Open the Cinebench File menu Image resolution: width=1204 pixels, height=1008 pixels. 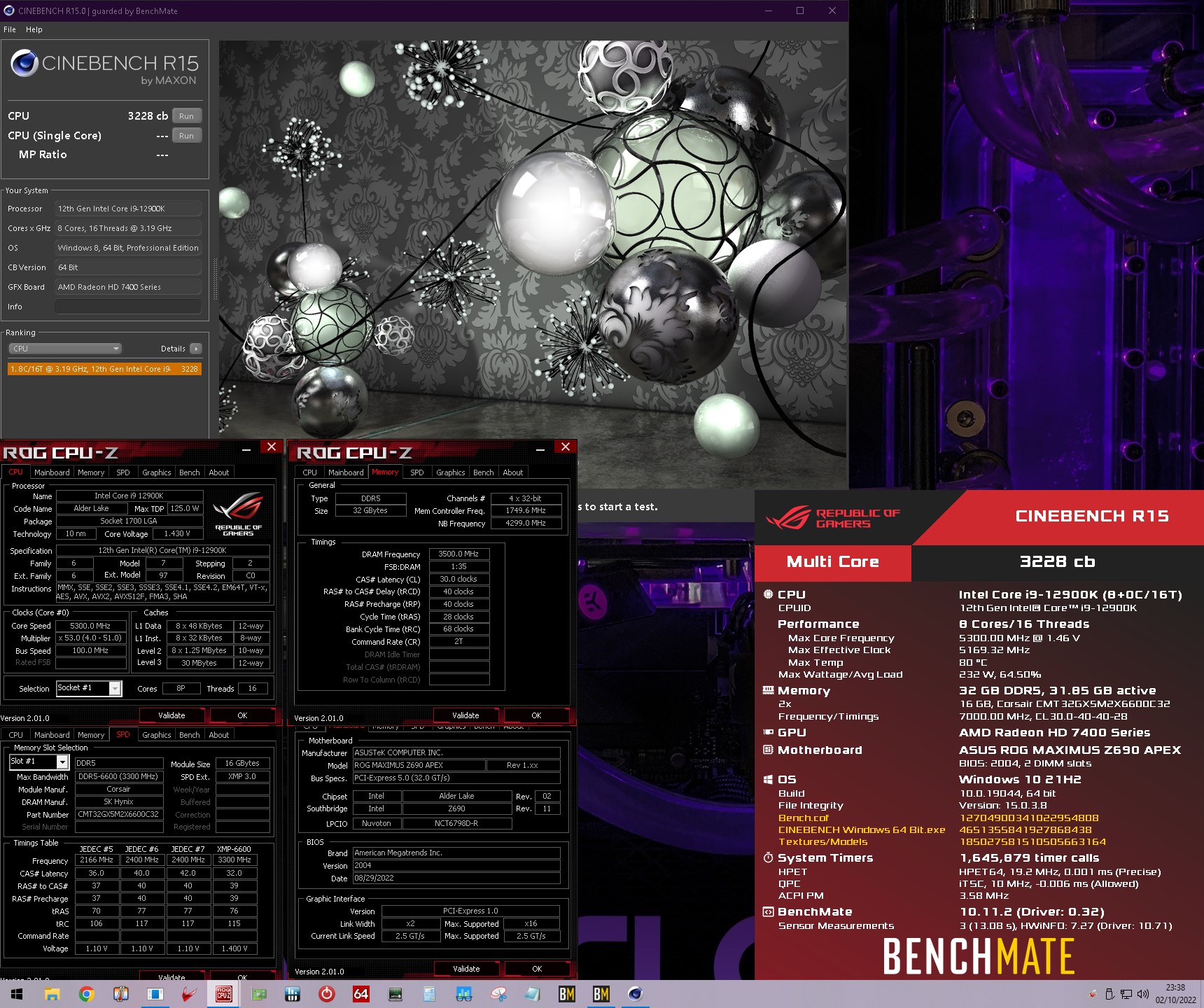[x=10, y=29]
